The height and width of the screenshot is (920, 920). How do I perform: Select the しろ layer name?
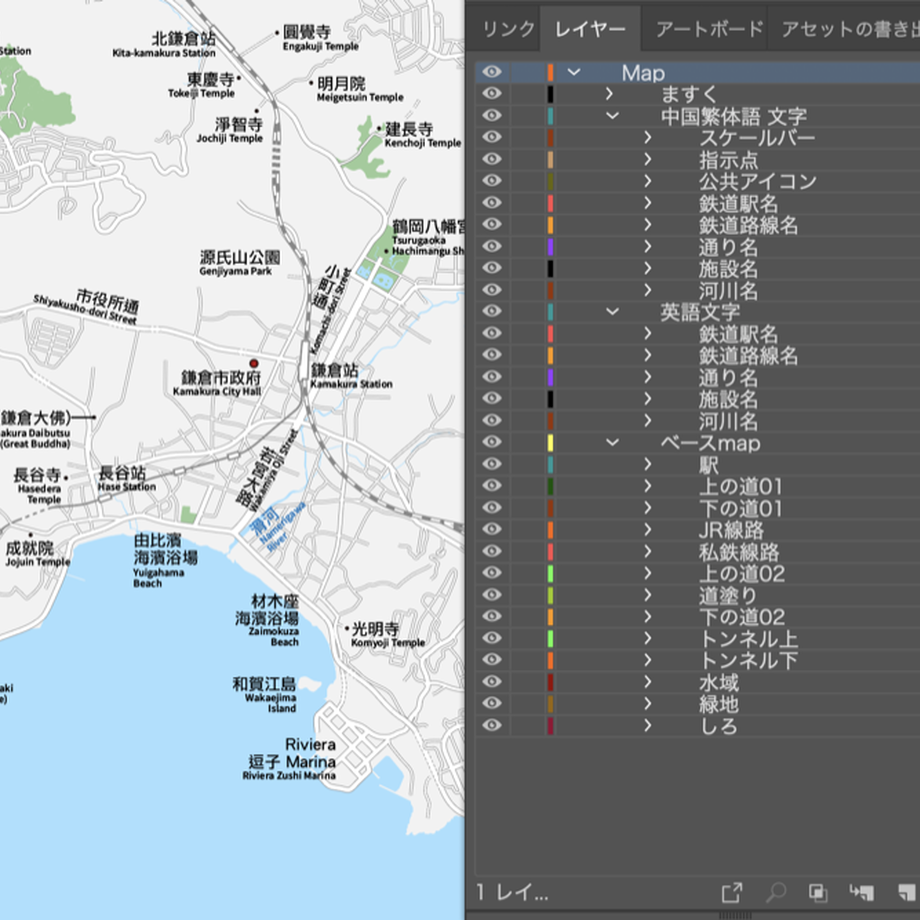(719, 726)
